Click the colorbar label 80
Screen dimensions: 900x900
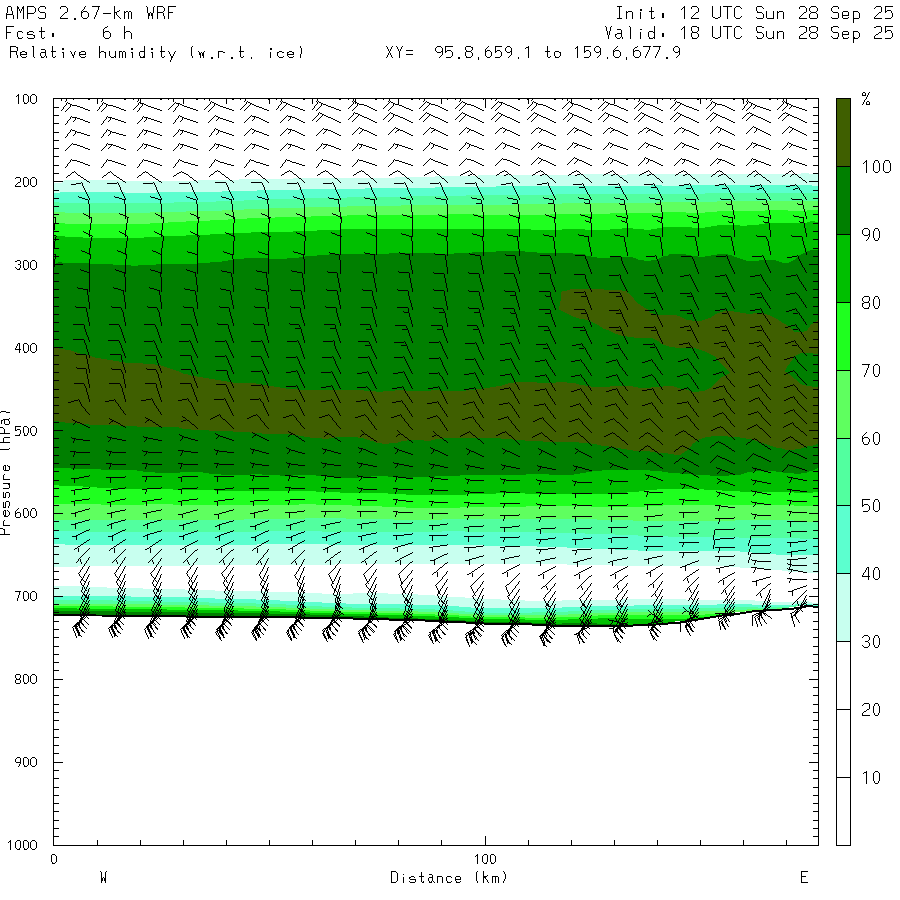click(x=871, y=302)
